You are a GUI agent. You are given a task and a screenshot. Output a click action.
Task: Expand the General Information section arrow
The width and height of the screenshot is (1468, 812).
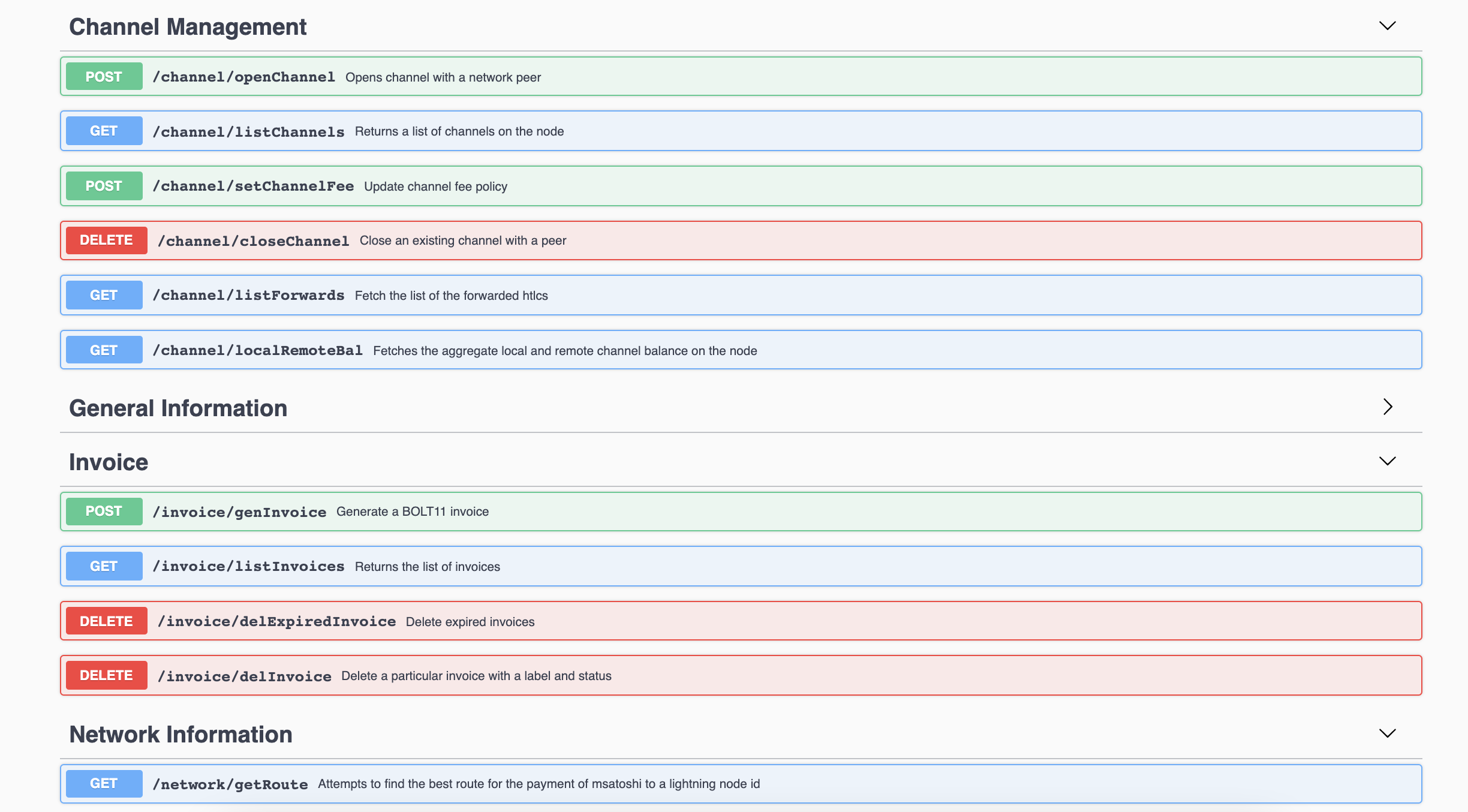click(1387, 407)
